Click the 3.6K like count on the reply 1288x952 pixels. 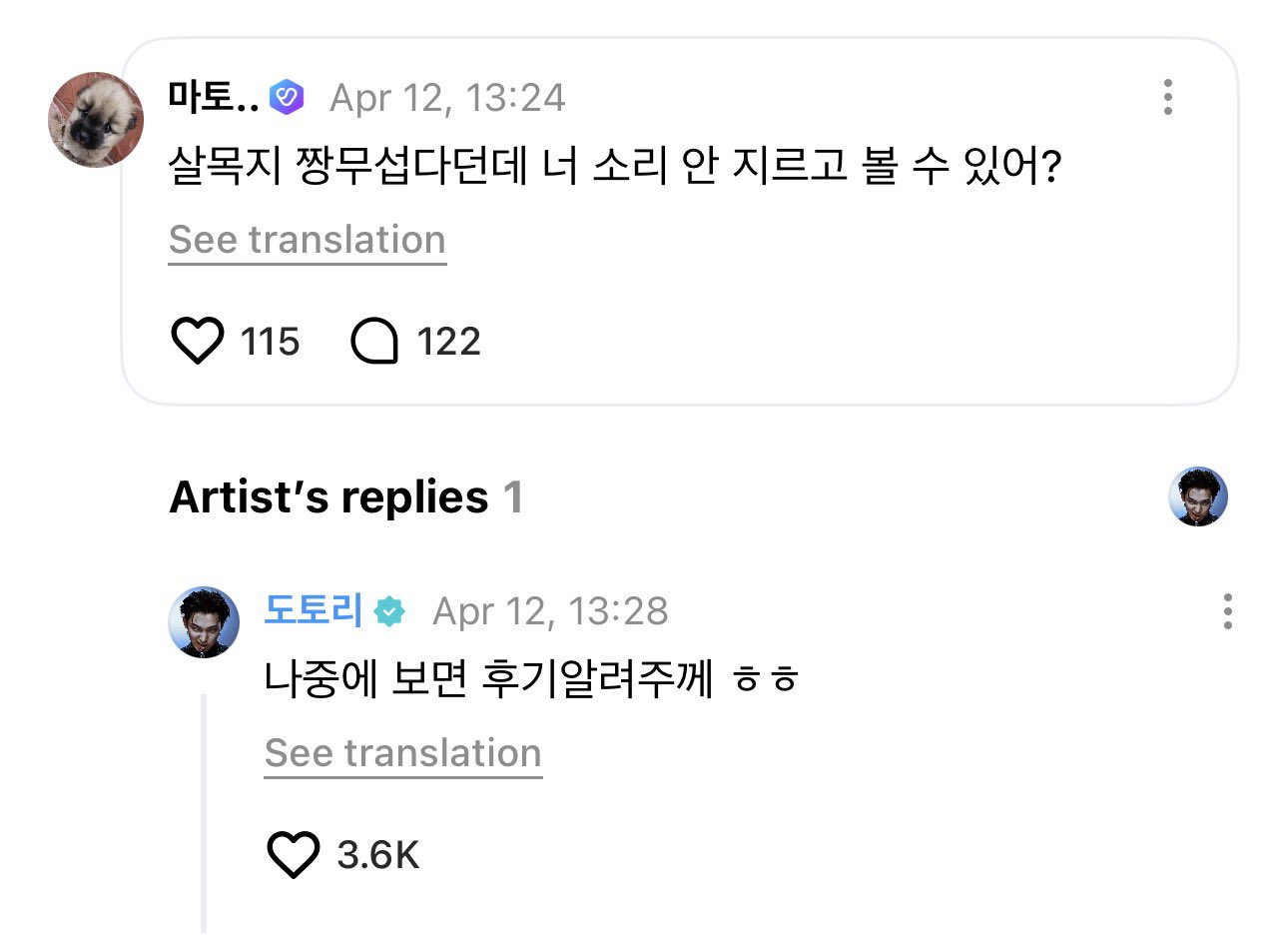(380, 854)
